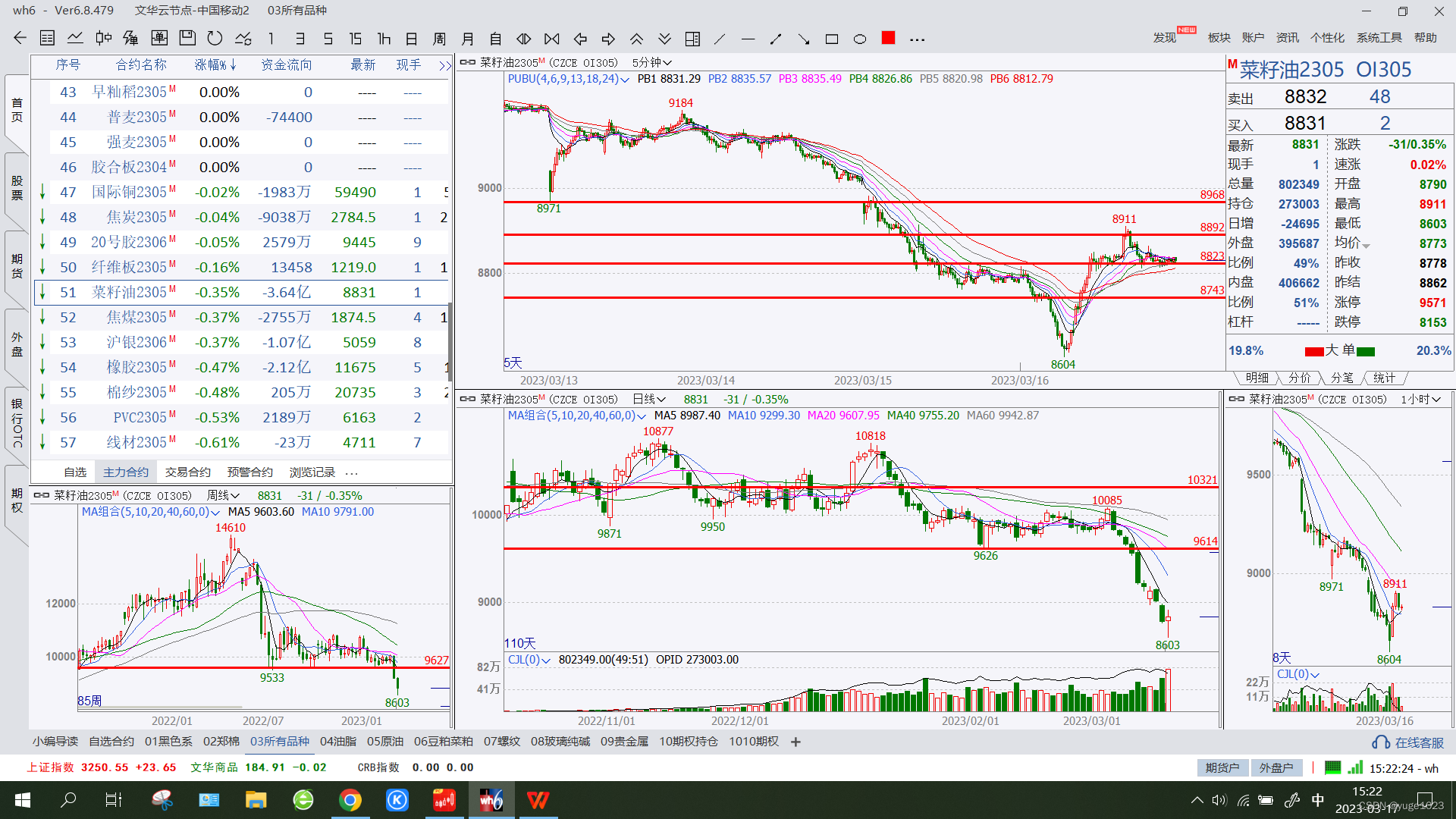Image resolution: width=1456 pixels, height=819 pixels.
Task: Expand more quote columns with >> arrow
Action: (445, 66)
